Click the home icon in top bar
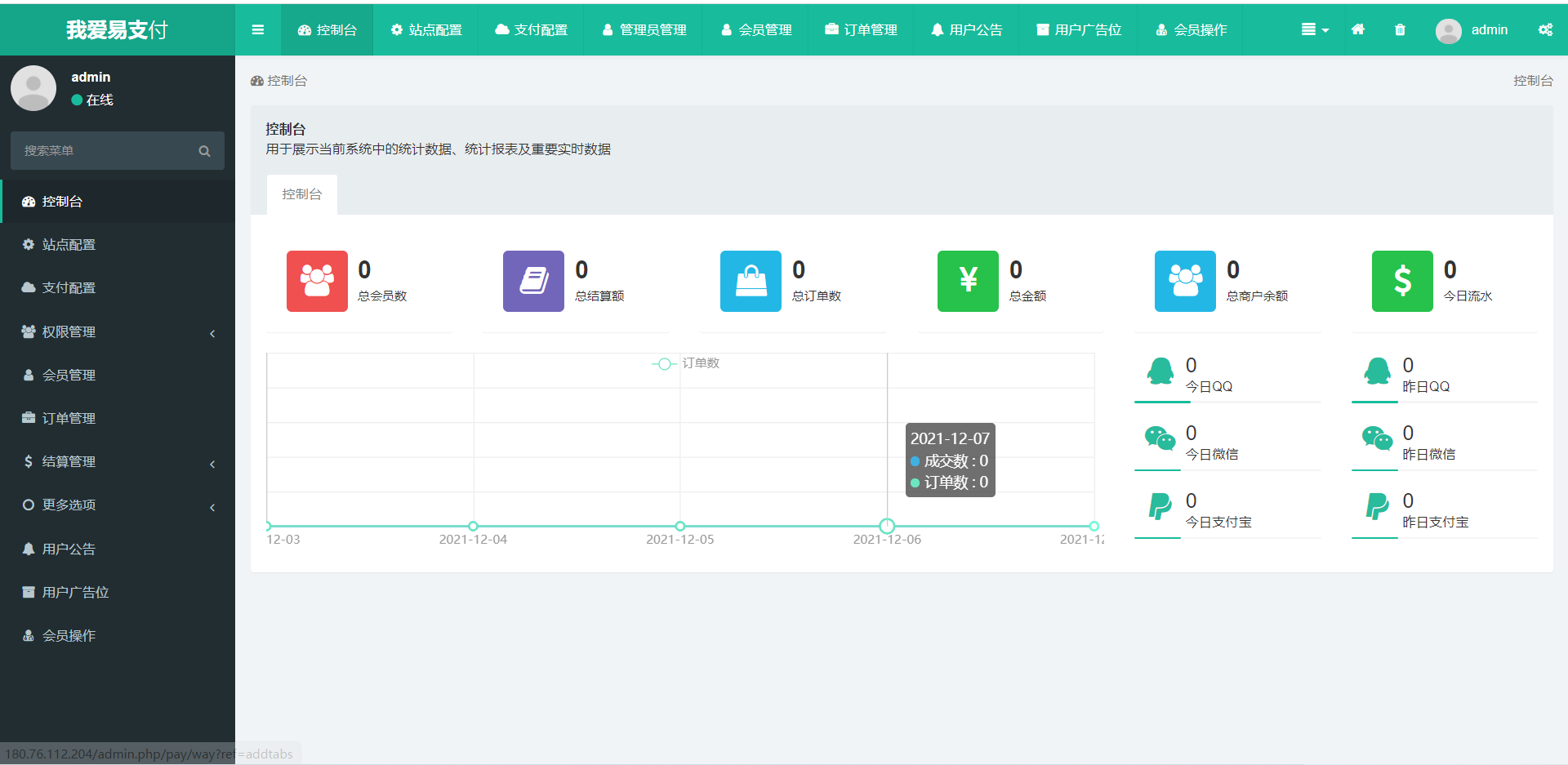The image size is (1568, 765). tap(1357, 30)
